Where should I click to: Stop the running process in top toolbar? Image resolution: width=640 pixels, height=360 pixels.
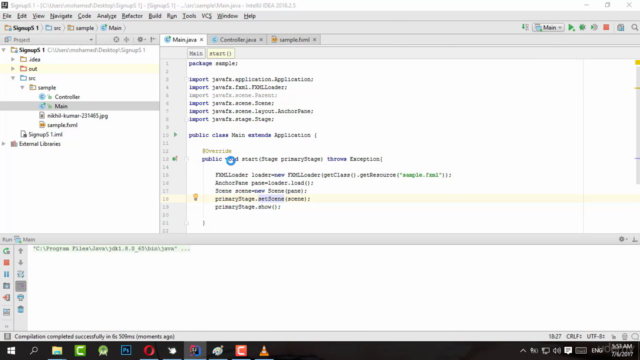(x=606, y=27)
